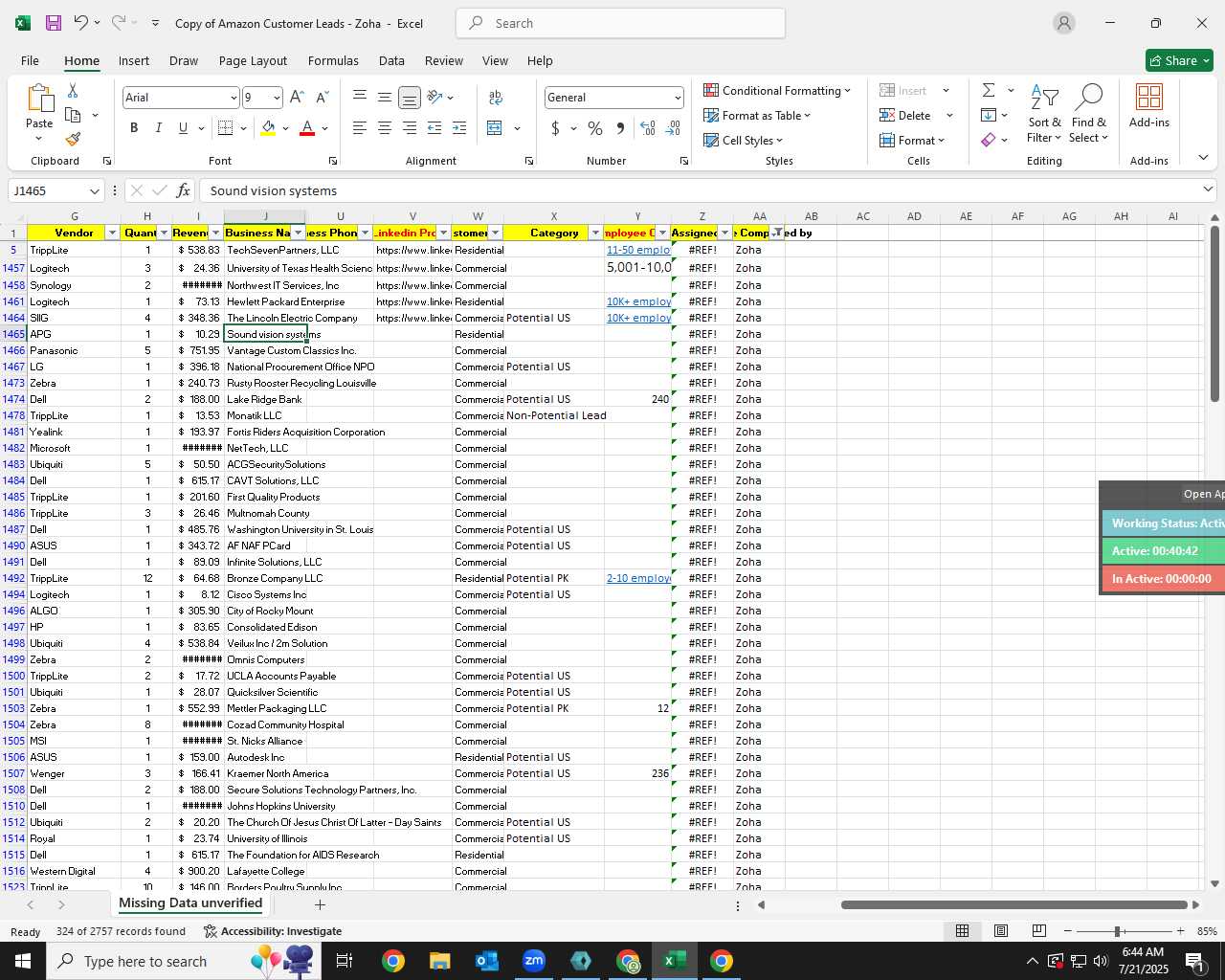Screen dimensions: 1225x980
Task: Apply Accounting Number Format dollar sign
Action: 555,128
